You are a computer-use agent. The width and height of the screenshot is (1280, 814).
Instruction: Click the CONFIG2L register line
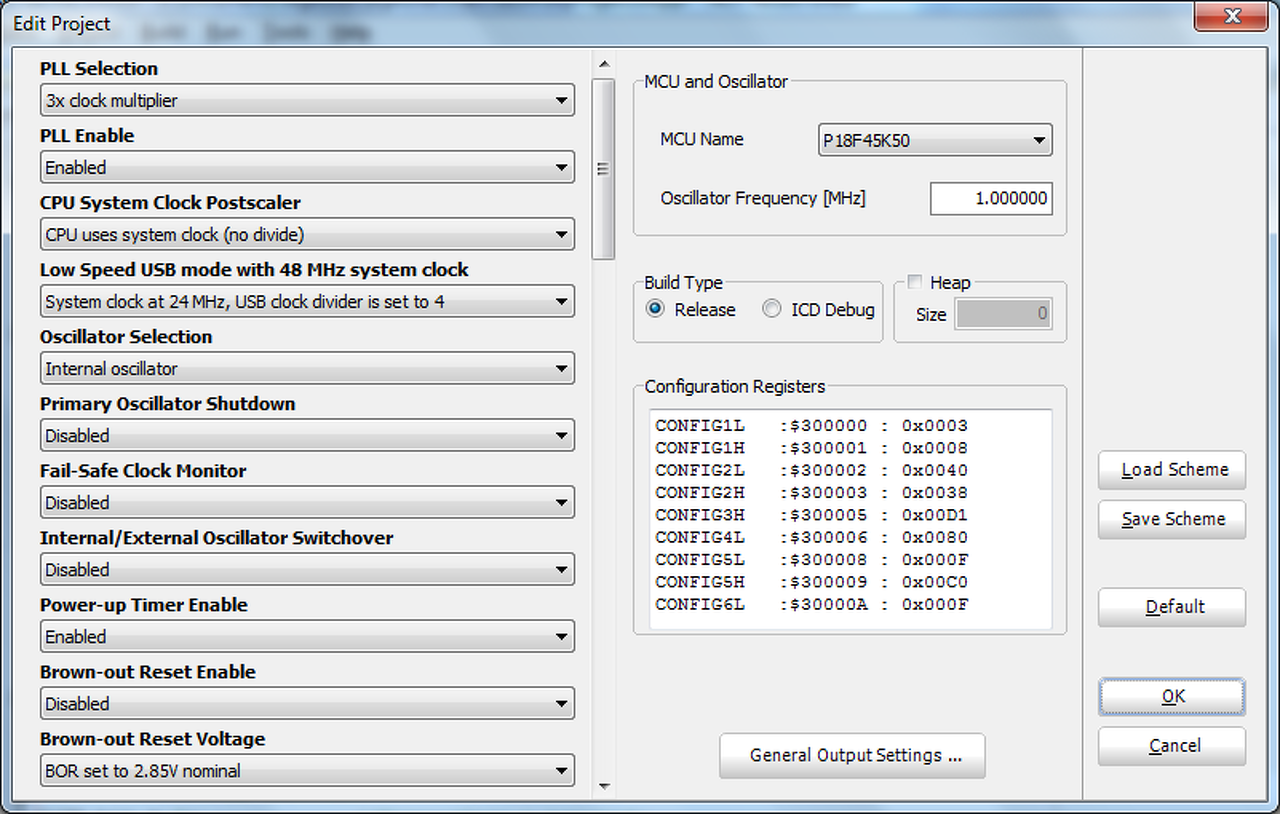point(812,470)
